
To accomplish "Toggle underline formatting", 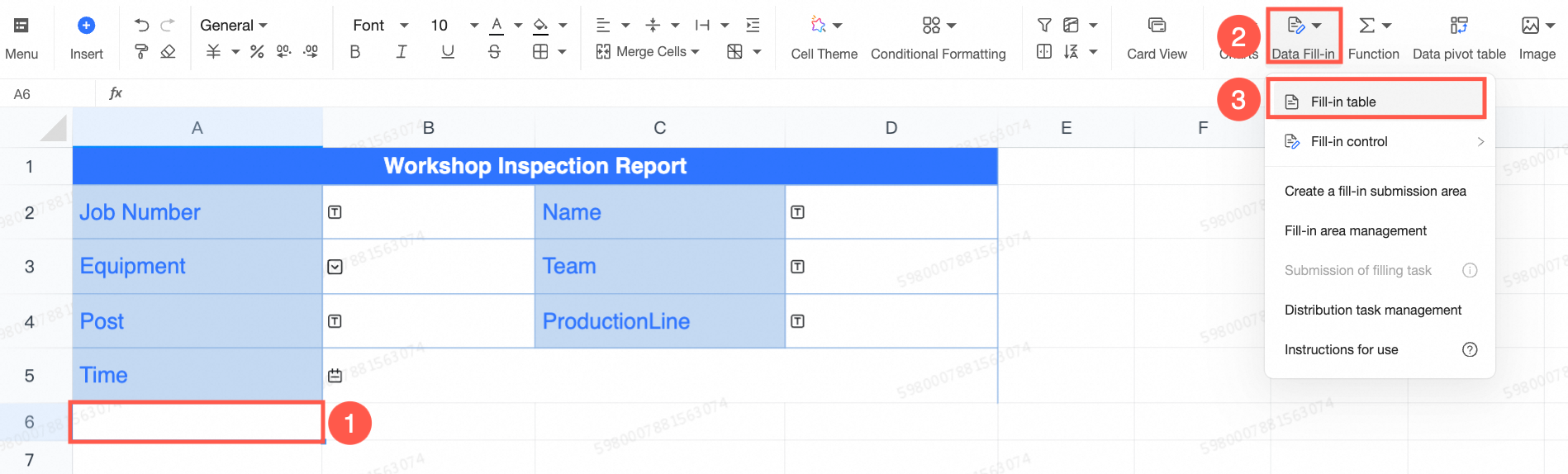I will 448,52.
